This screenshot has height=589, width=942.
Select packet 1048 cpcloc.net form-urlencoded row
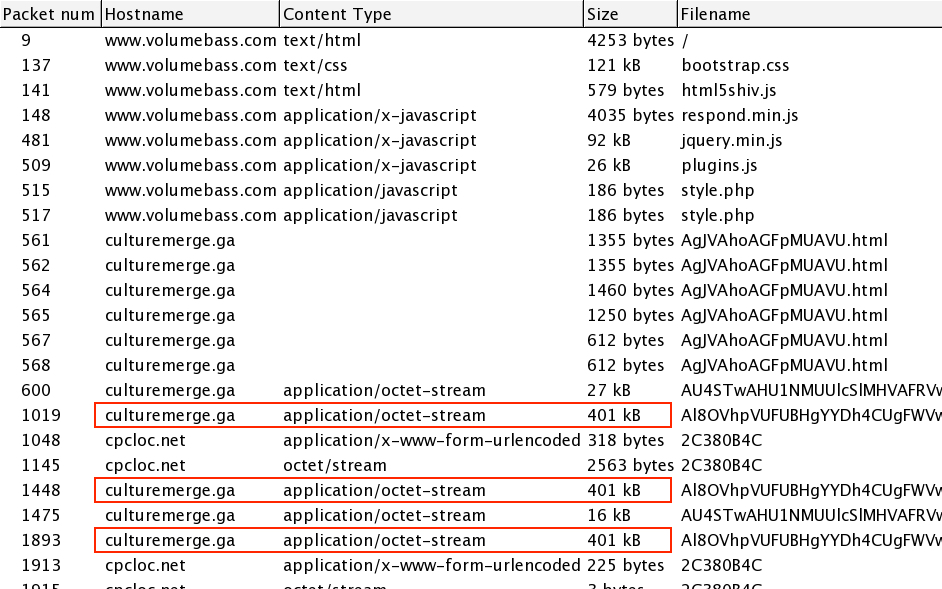pos(400,441)
